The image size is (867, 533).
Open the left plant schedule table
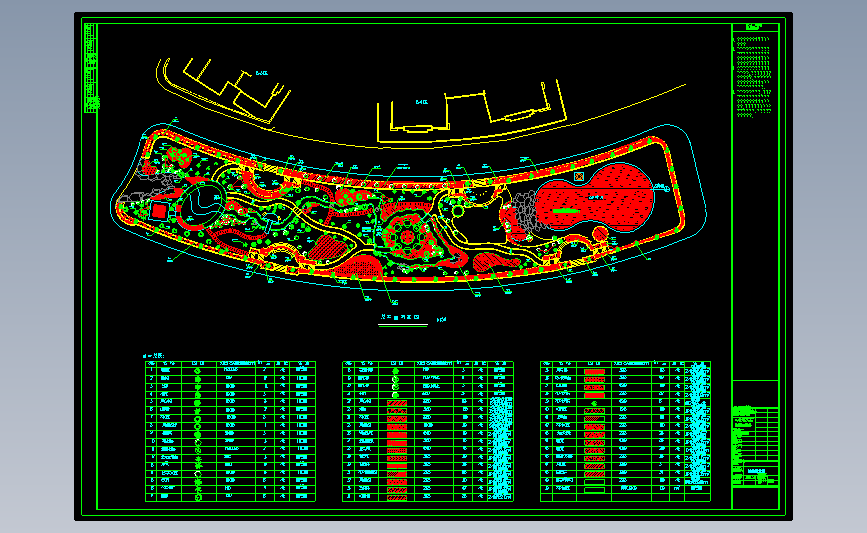click(x=230, y=431)
